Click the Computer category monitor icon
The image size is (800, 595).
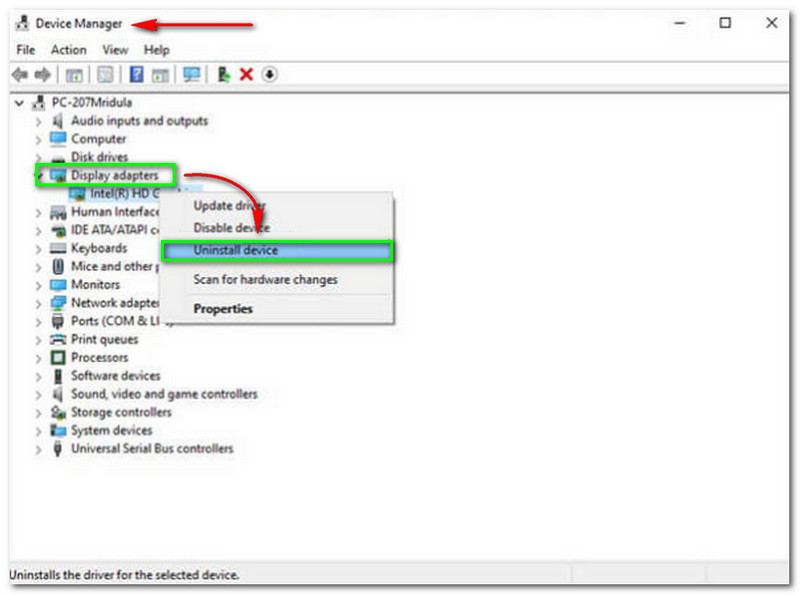pos(58,139)
